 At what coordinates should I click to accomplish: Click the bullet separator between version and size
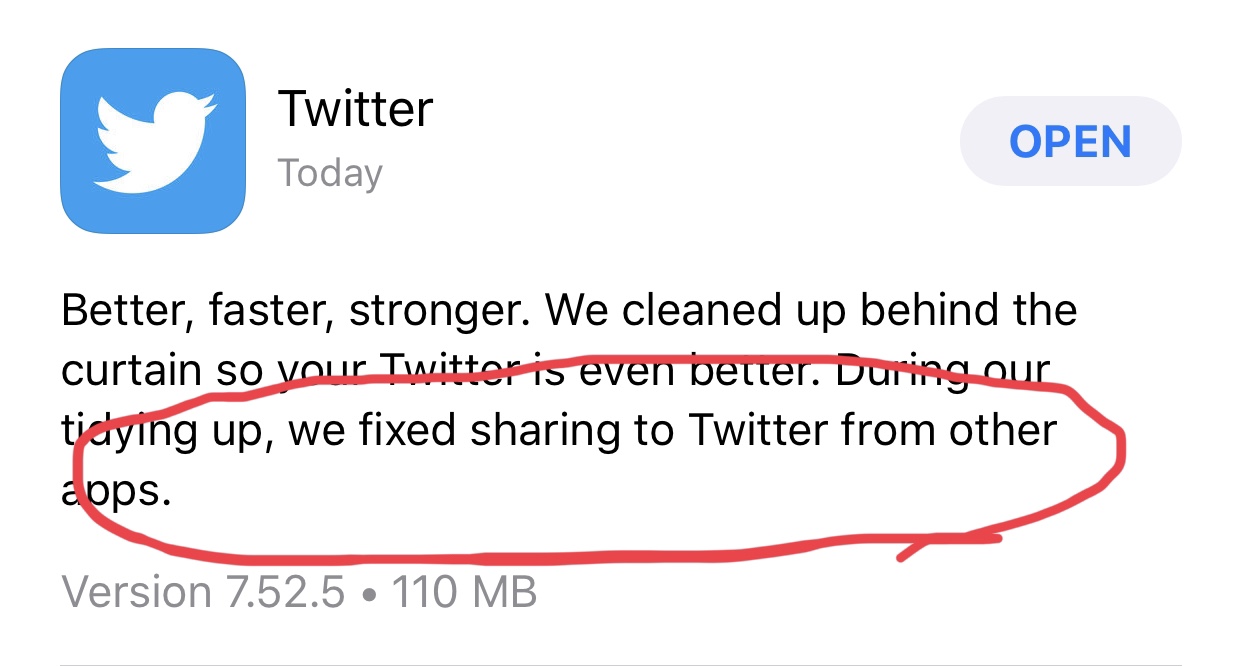(x=368, y=593)
